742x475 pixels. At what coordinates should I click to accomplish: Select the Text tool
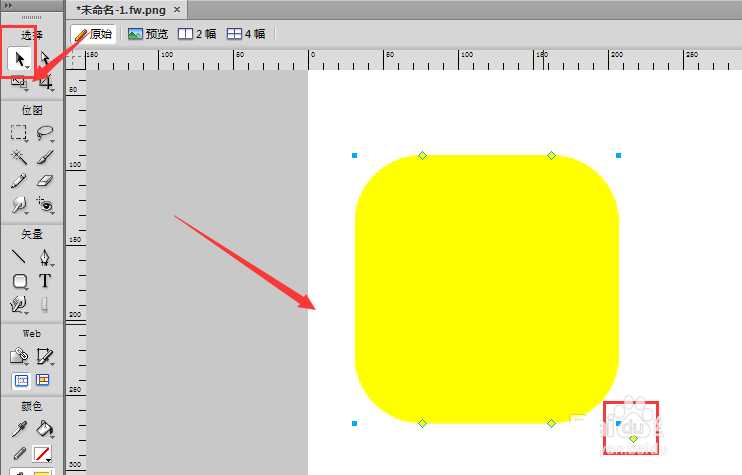[45, 281]
